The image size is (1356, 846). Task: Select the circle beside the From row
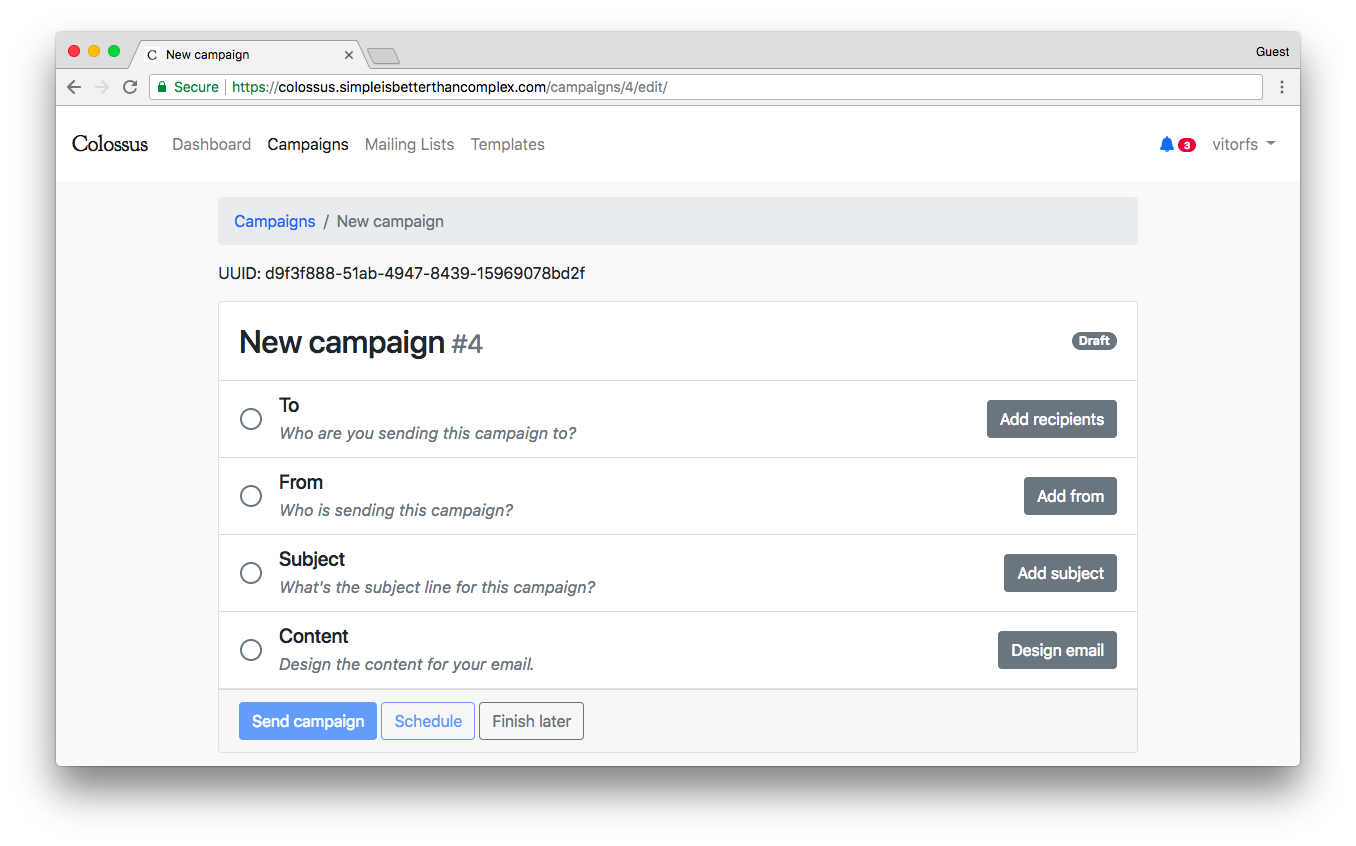[251, 496]
